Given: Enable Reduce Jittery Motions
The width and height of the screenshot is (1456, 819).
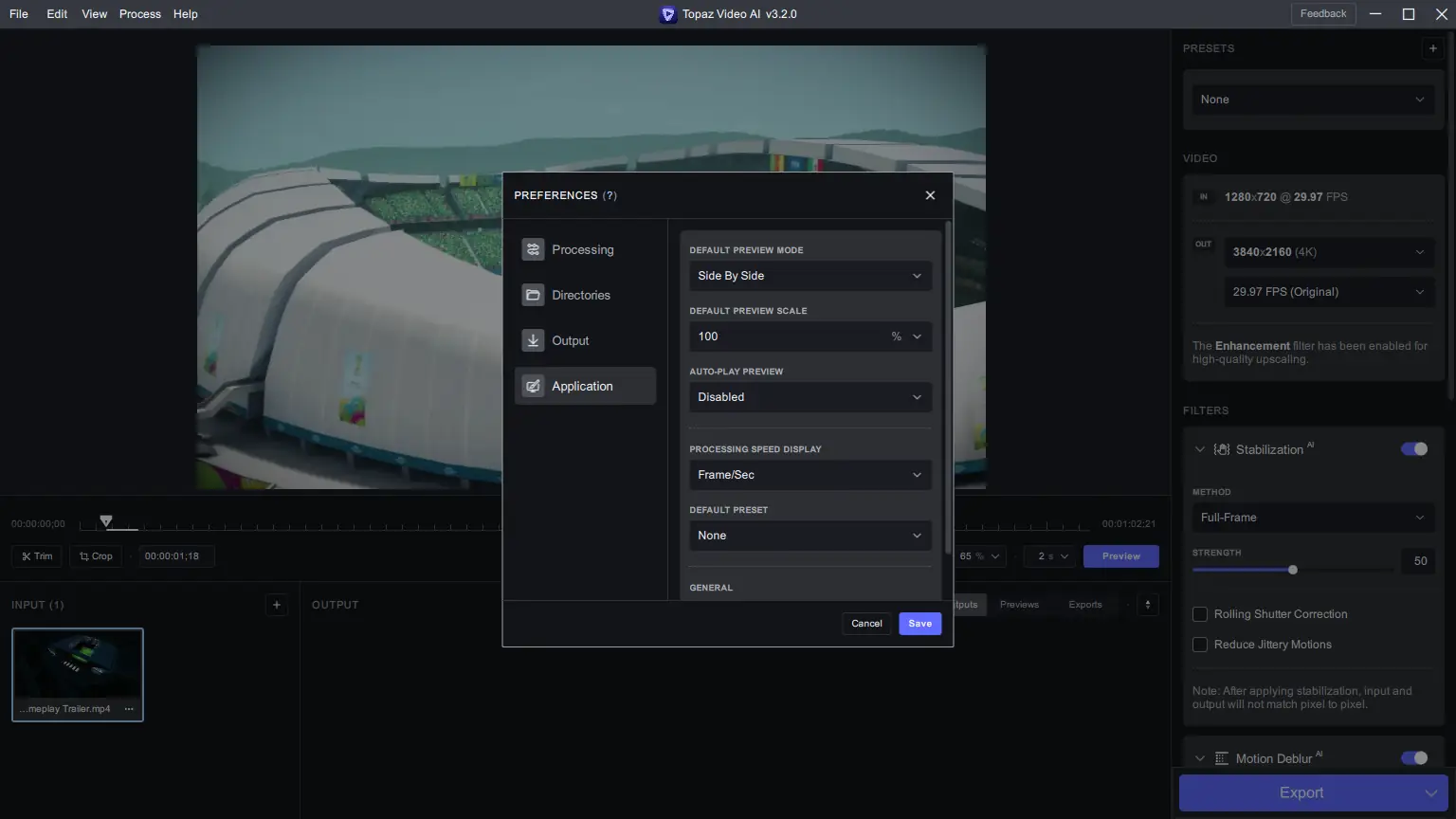Looking at the screenshot, I should [1200, 645].
